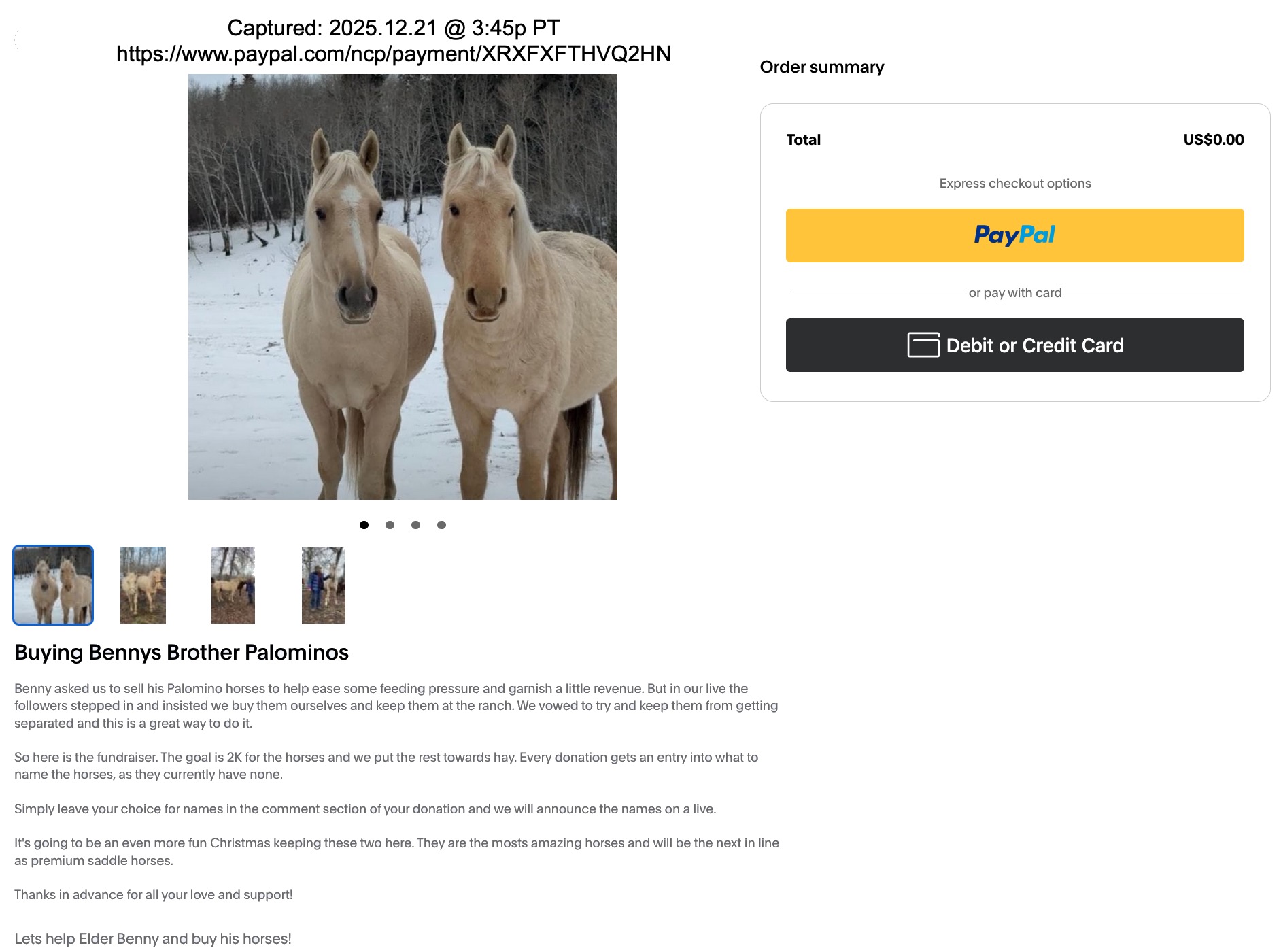
Task: Click the US$0.00 total amount
Action: [1214, 139]
